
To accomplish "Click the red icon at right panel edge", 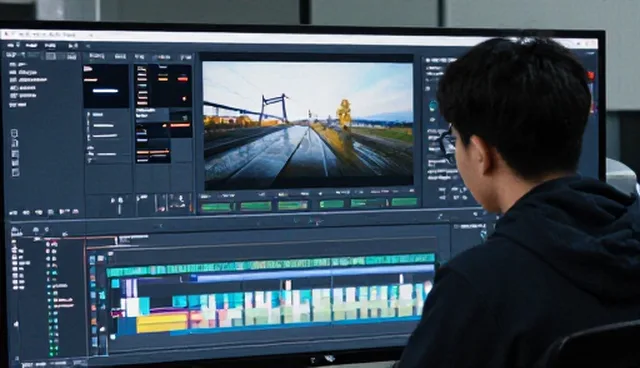I will [x=591, y=75].
